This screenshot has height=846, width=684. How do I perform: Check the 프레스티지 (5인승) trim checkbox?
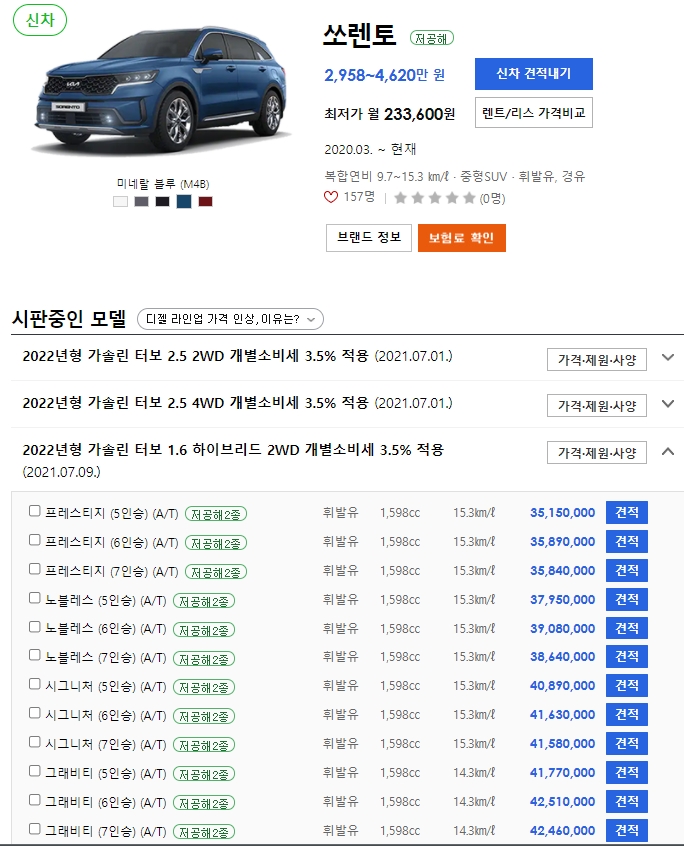[35, 511]
